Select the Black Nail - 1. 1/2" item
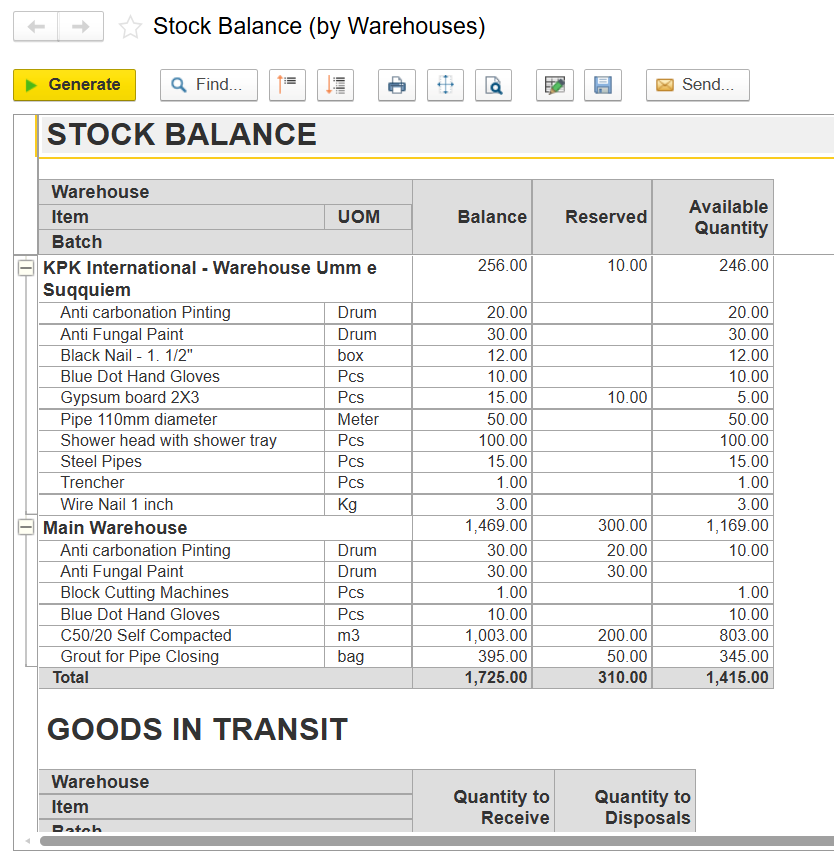This screenshot has height=860, width=834. (127, 355)
